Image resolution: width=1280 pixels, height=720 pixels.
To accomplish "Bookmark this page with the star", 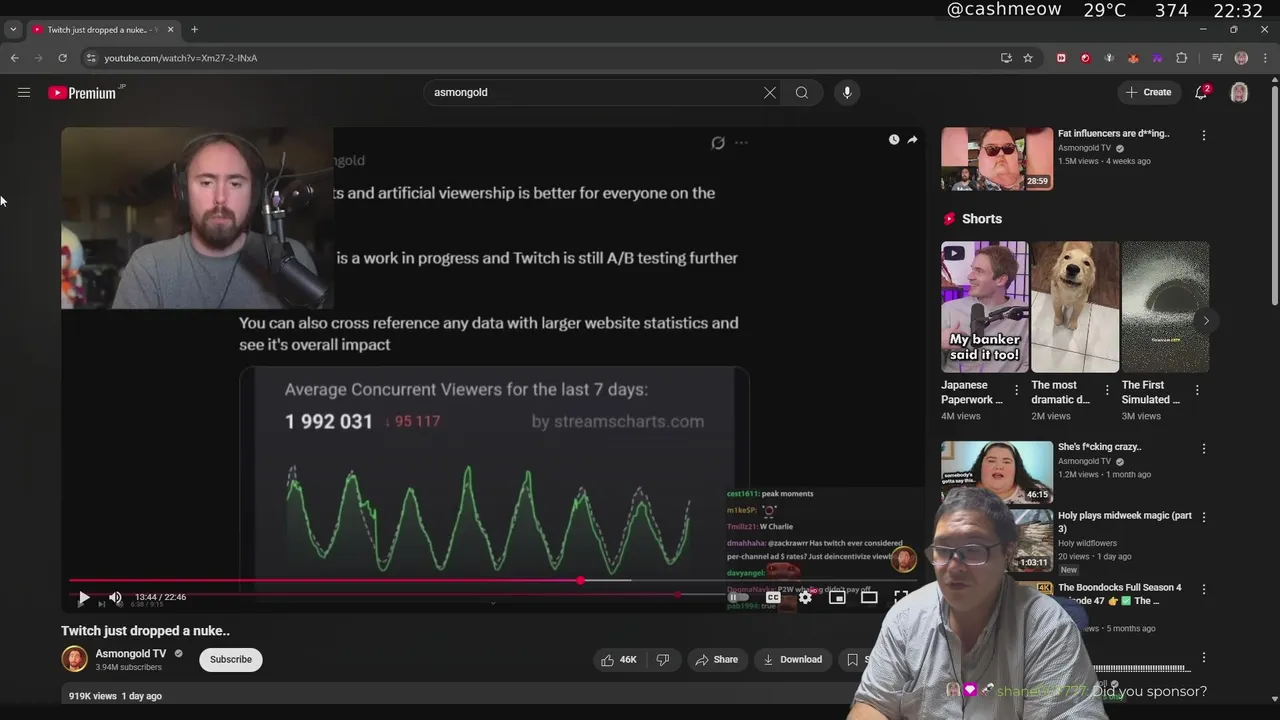I will pyautogui.click(x=1028, y=58).
